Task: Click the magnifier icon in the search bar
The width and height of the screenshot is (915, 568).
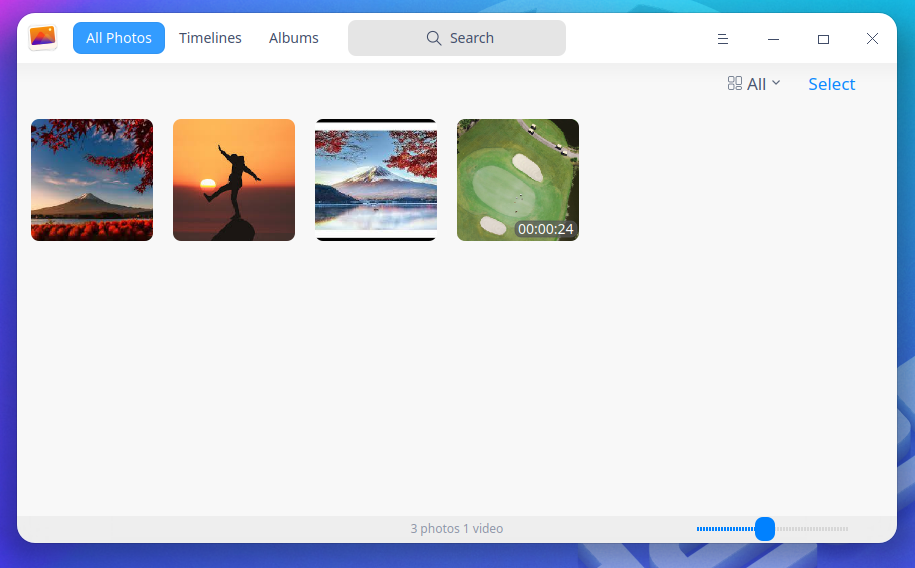Action: click(434, 38)
